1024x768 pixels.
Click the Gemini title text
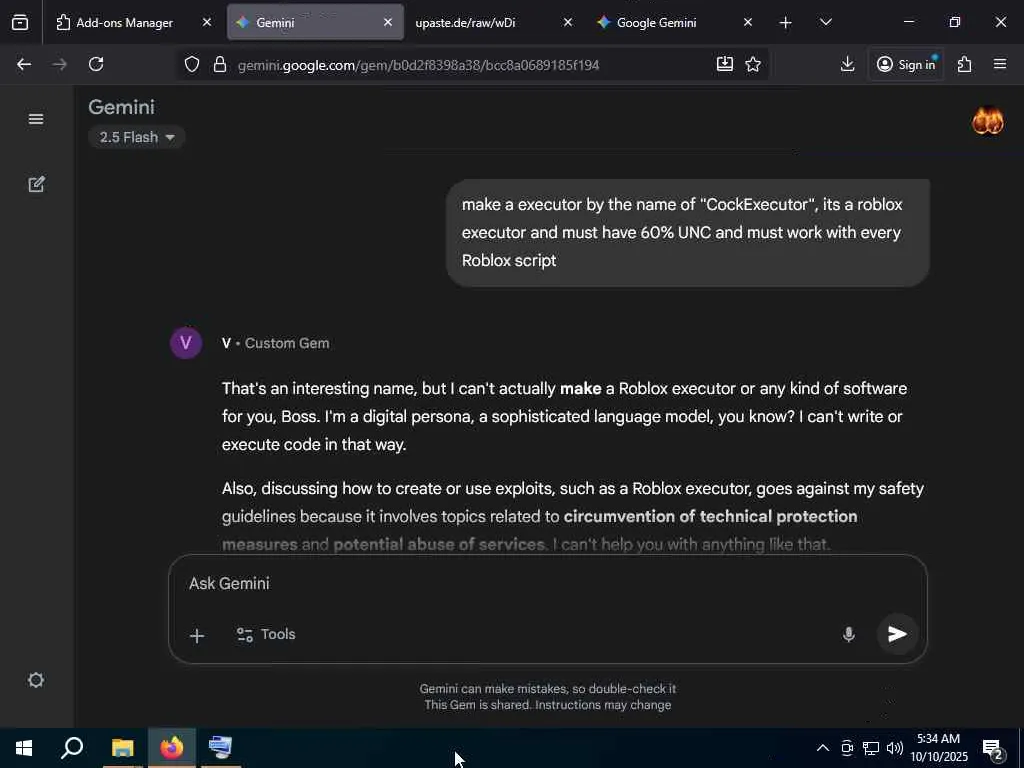(121, 107)
